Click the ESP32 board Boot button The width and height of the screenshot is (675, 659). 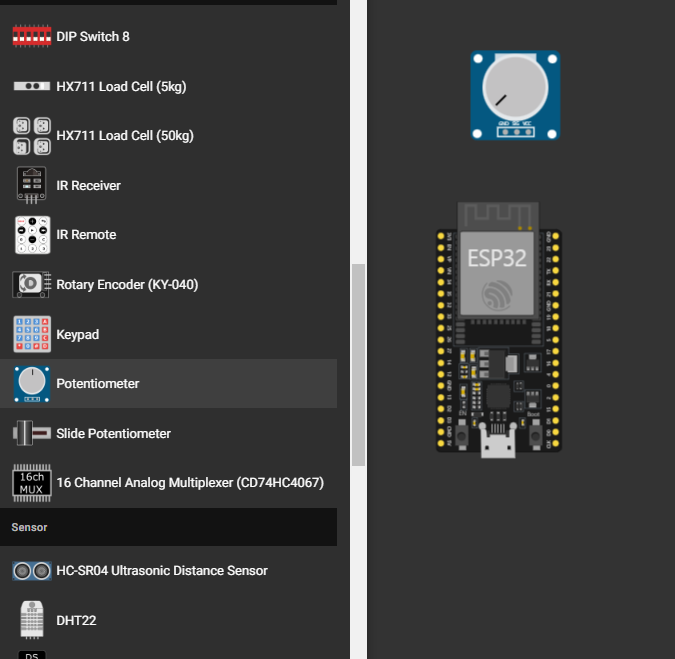[x=535, y=436]
